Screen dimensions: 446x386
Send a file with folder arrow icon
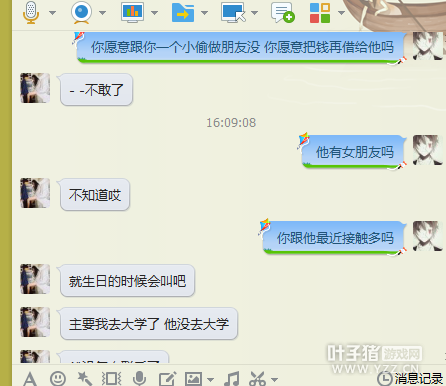coord(183,13)
